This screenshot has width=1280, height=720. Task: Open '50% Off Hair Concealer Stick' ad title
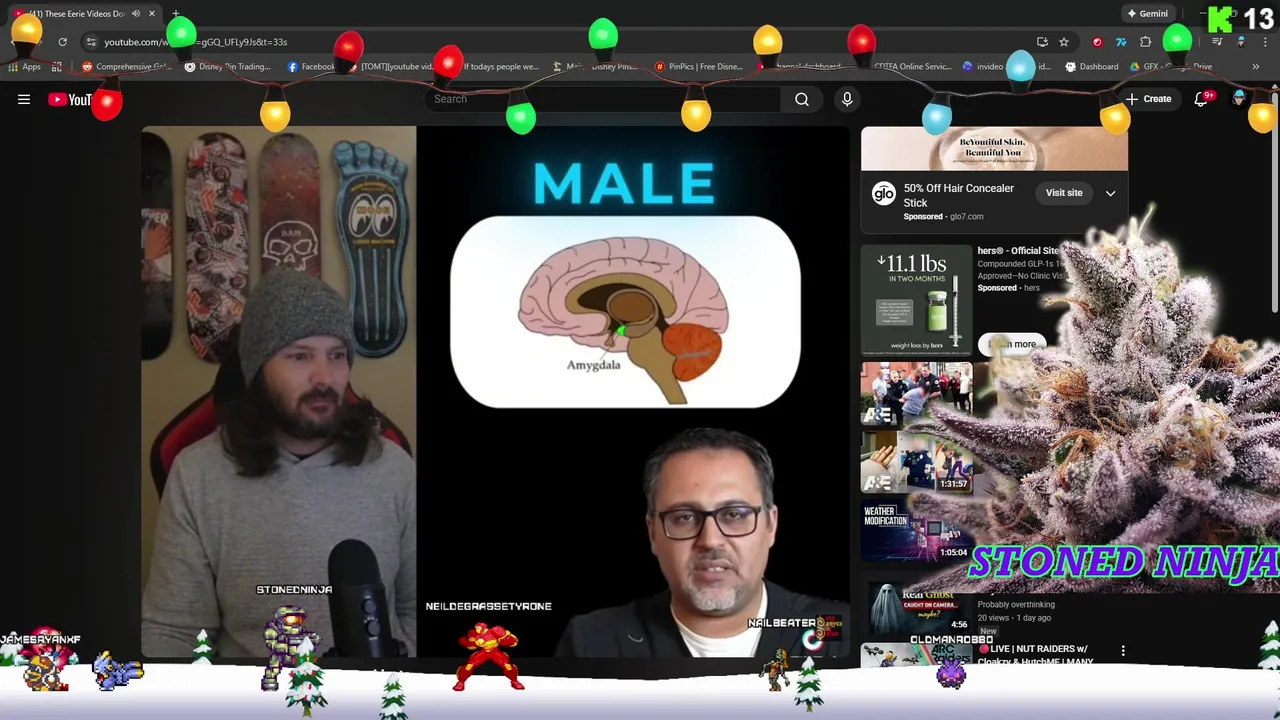pyautogui.click(x=958, y=195)
